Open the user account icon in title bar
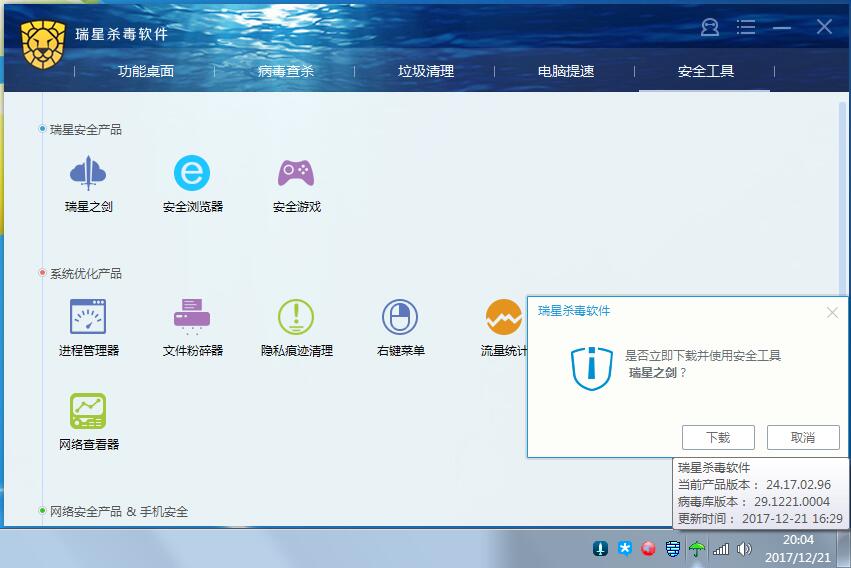 pos(710,27)
